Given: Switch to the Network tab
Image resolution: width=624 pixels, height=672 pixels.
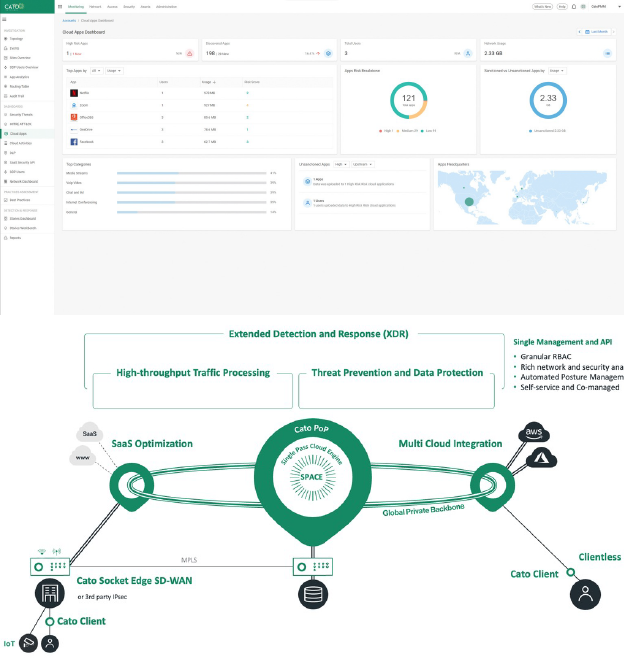Looking at the screenshot, I should pos(95,7).
